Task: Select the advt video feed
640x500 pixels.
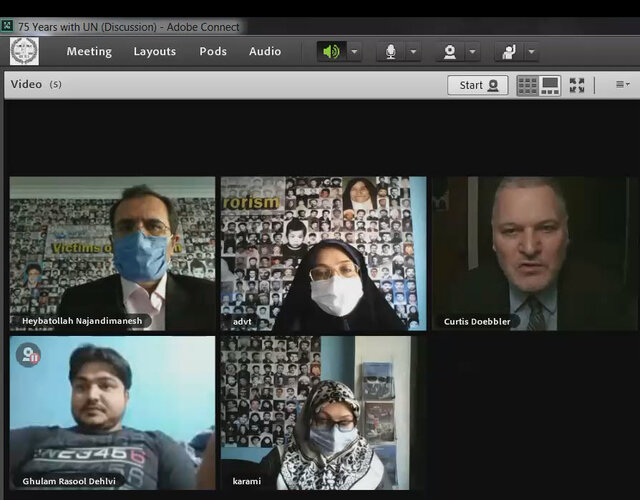Action: click(323, 253)
